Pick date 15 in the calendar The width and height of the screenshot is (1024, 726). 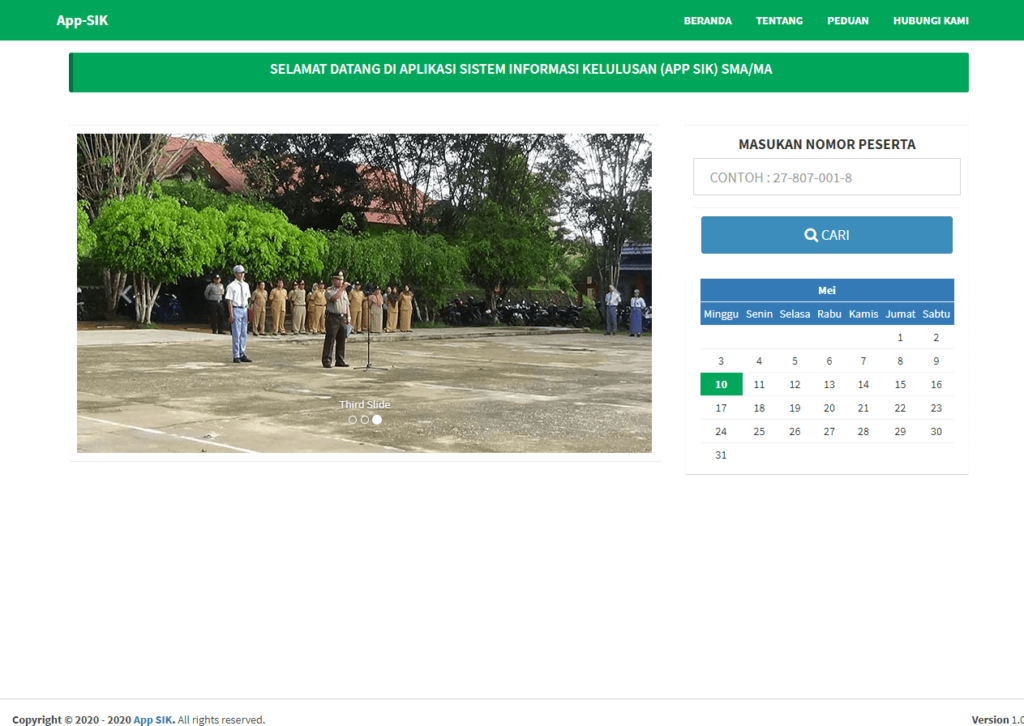pos(900,385)
